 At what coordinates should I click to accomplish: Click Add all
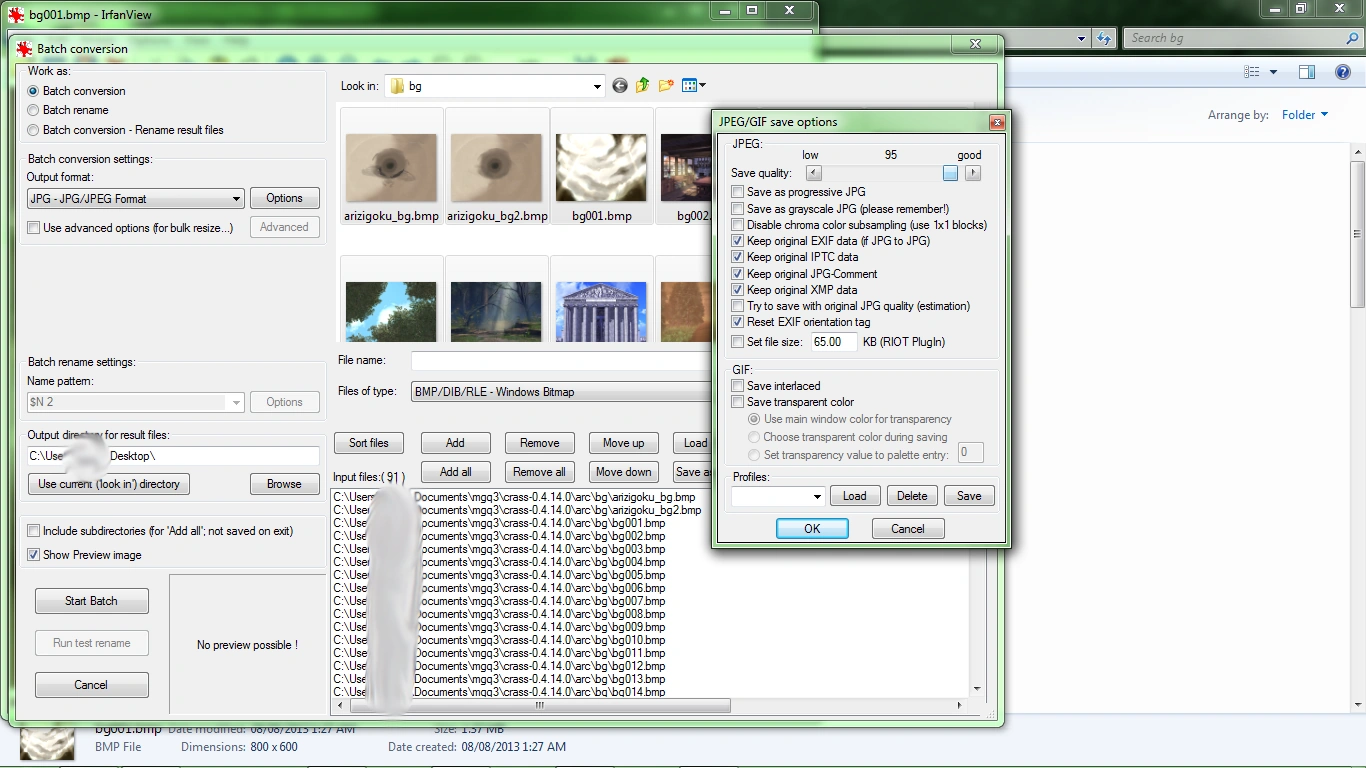[455, 472]
